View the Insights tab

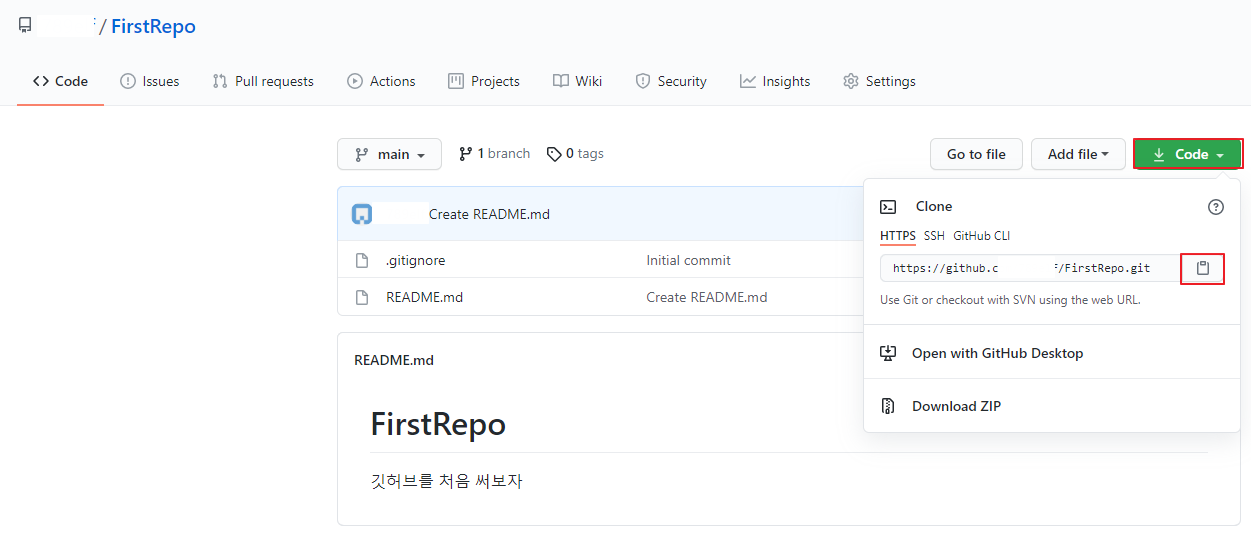775,81
